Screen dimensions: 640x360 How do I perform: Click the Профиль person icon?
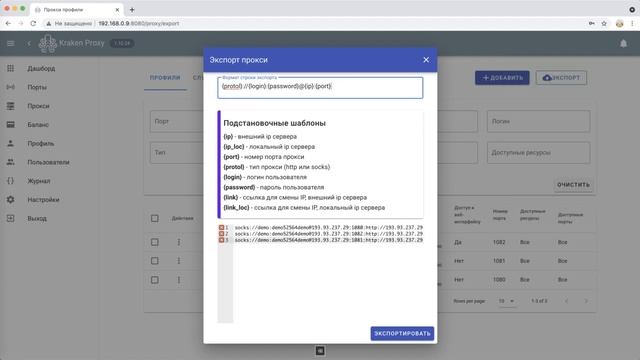coord(11,143)
